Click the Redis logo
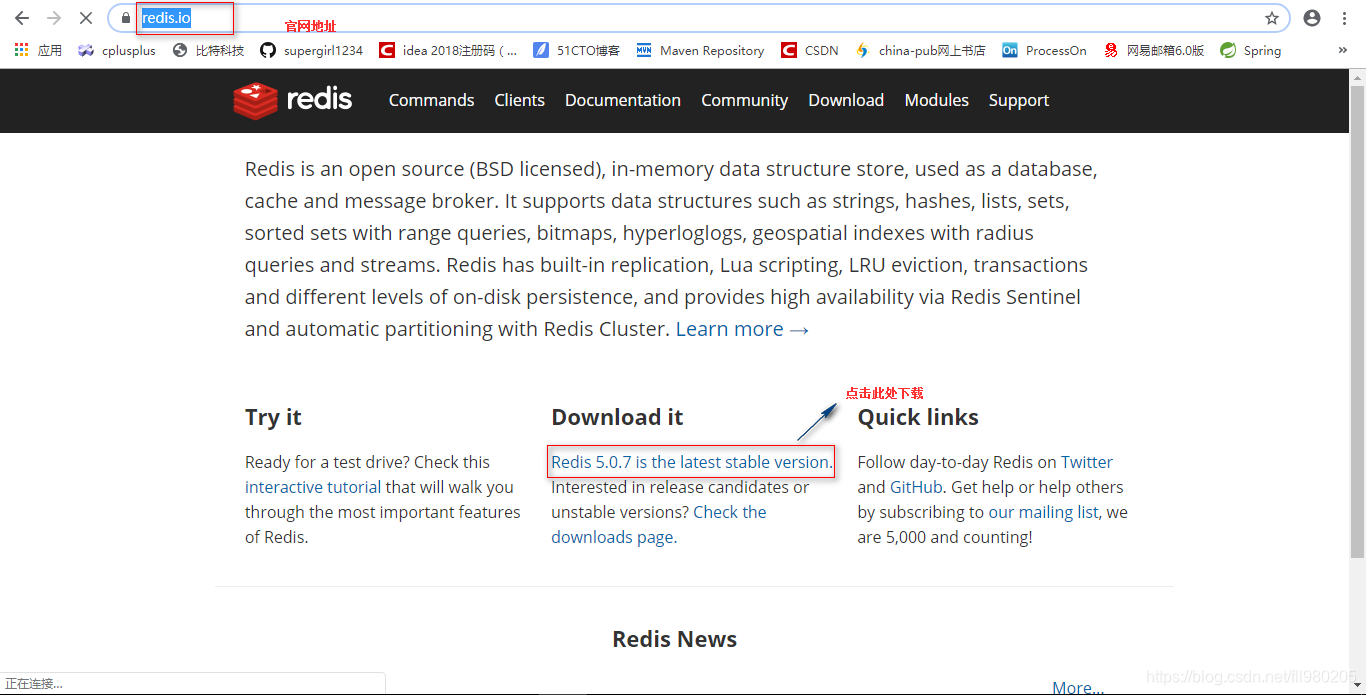This screenshot has height=695, width=1366. coord(293,100)
